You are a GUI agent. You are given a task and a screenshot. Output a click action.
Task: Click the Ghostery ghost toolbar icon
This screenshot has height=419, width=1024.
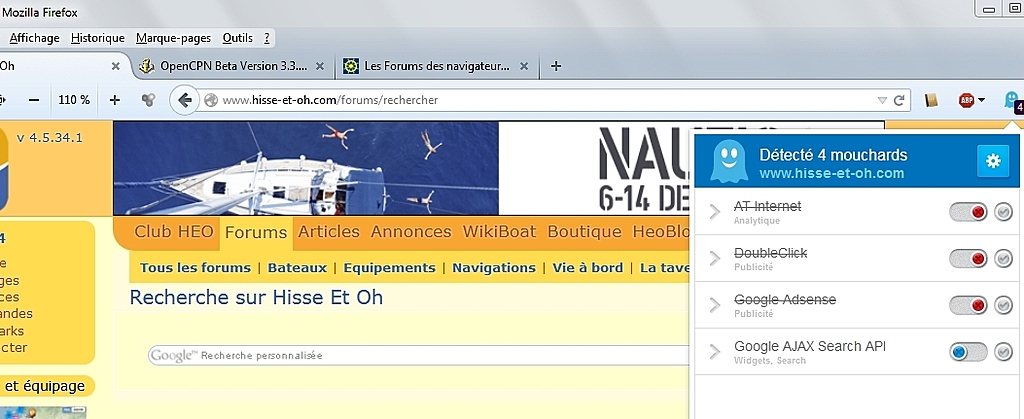[x=1012, y=101]
